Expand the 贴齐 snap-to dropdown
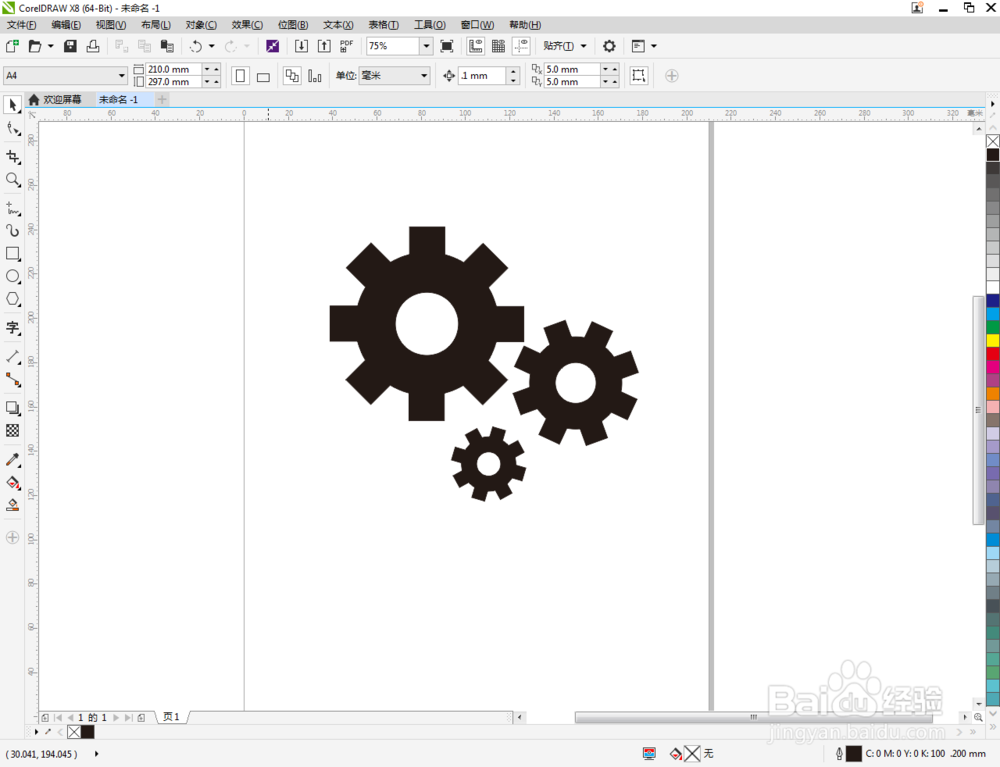This screenshot has width=1000, height=767. coord(583,46)
